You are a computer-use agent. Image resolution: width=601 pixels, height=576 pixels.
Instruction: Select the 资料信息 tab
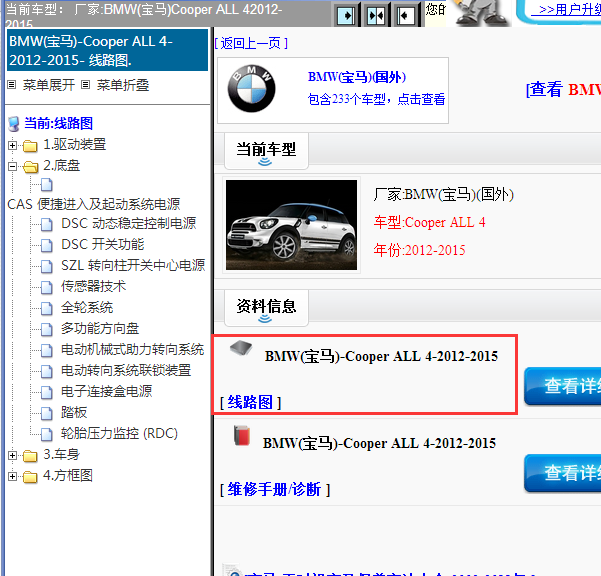[266, 308]
